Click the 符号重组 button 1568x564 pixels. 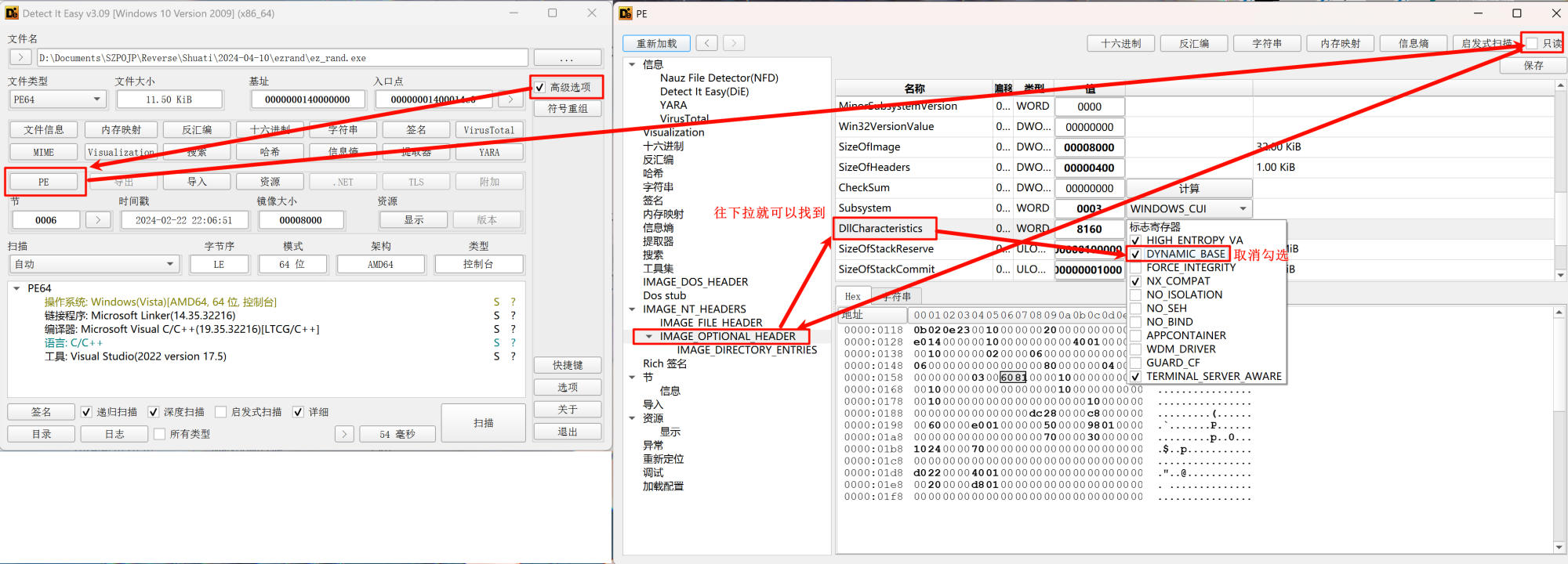pos(567,109)
